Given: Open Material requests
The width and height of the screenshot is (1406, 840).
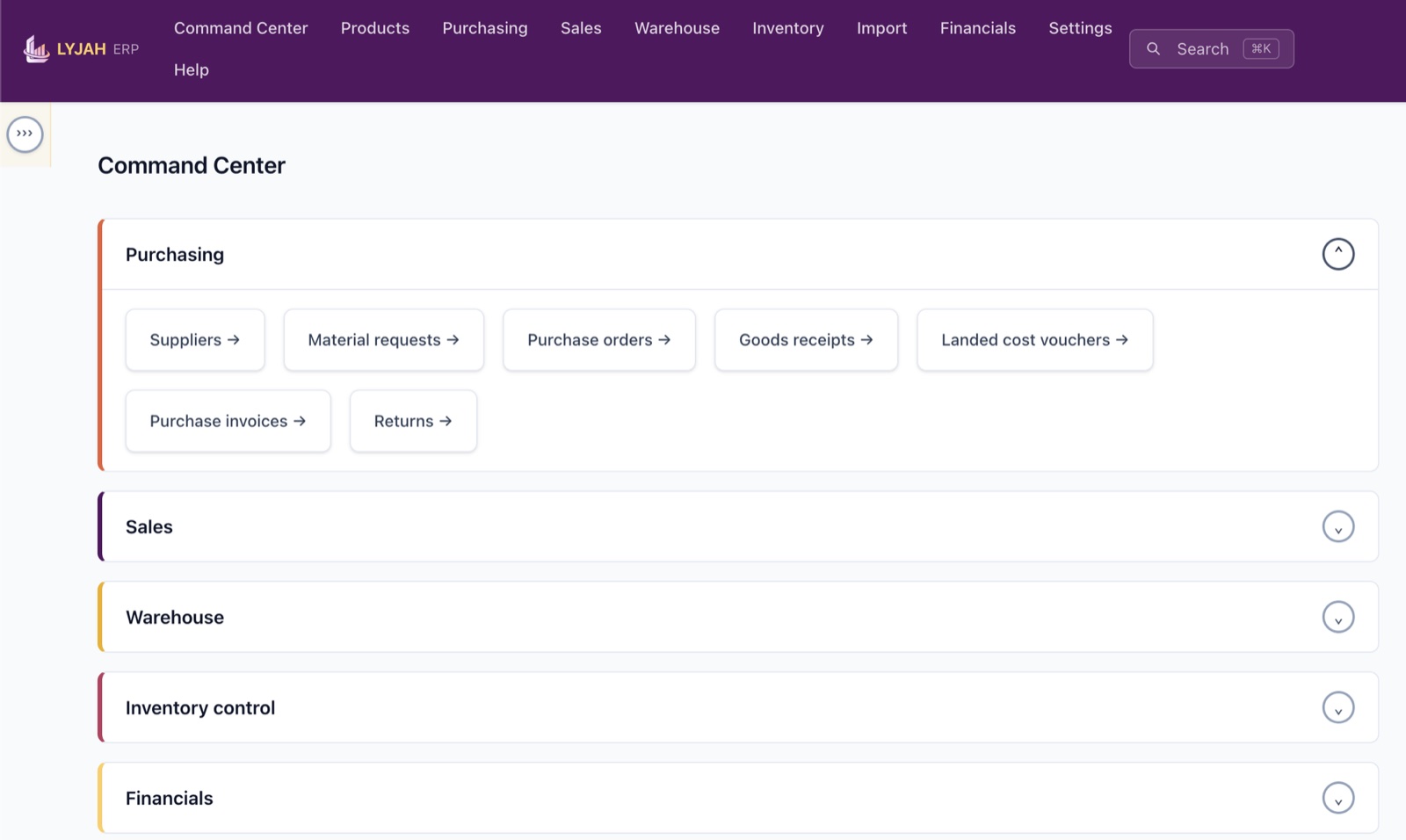Looking at the screenshot, I should [x=384, y=340].
